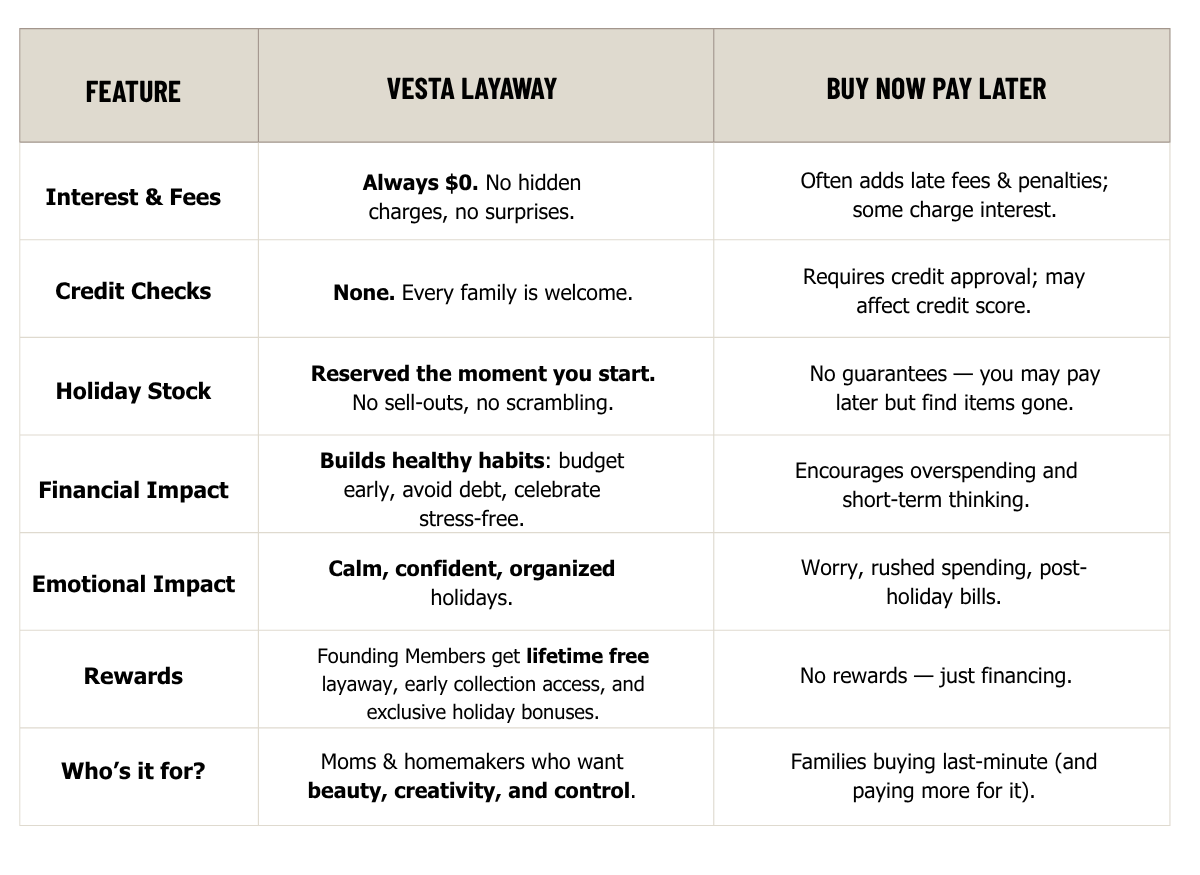The image size is (1200, 875).
Task: Click "Reserved the moment you start." text
Action: pyautogui.click(x=482, y=374)
